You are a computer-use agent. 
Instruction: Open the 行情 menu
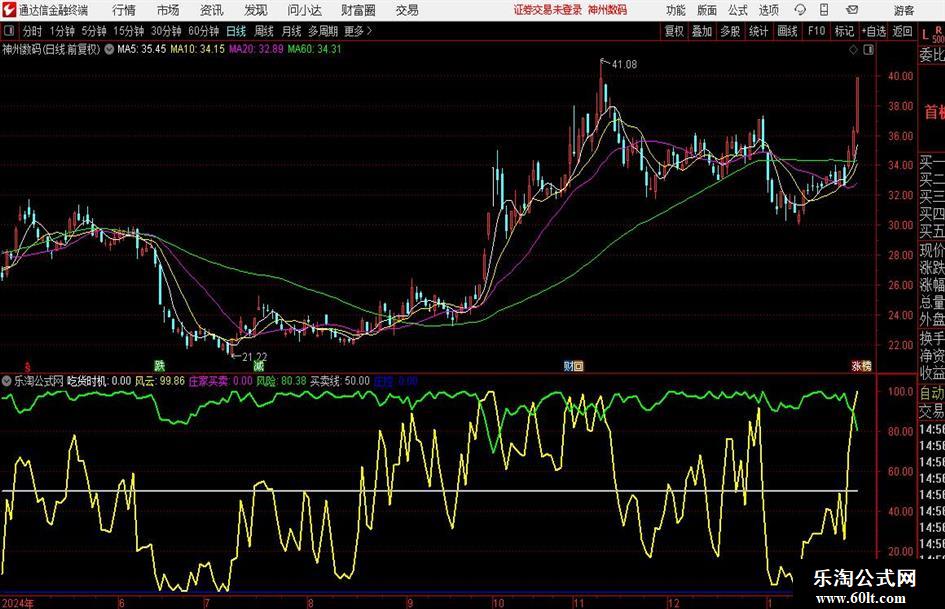coord(124,10)
